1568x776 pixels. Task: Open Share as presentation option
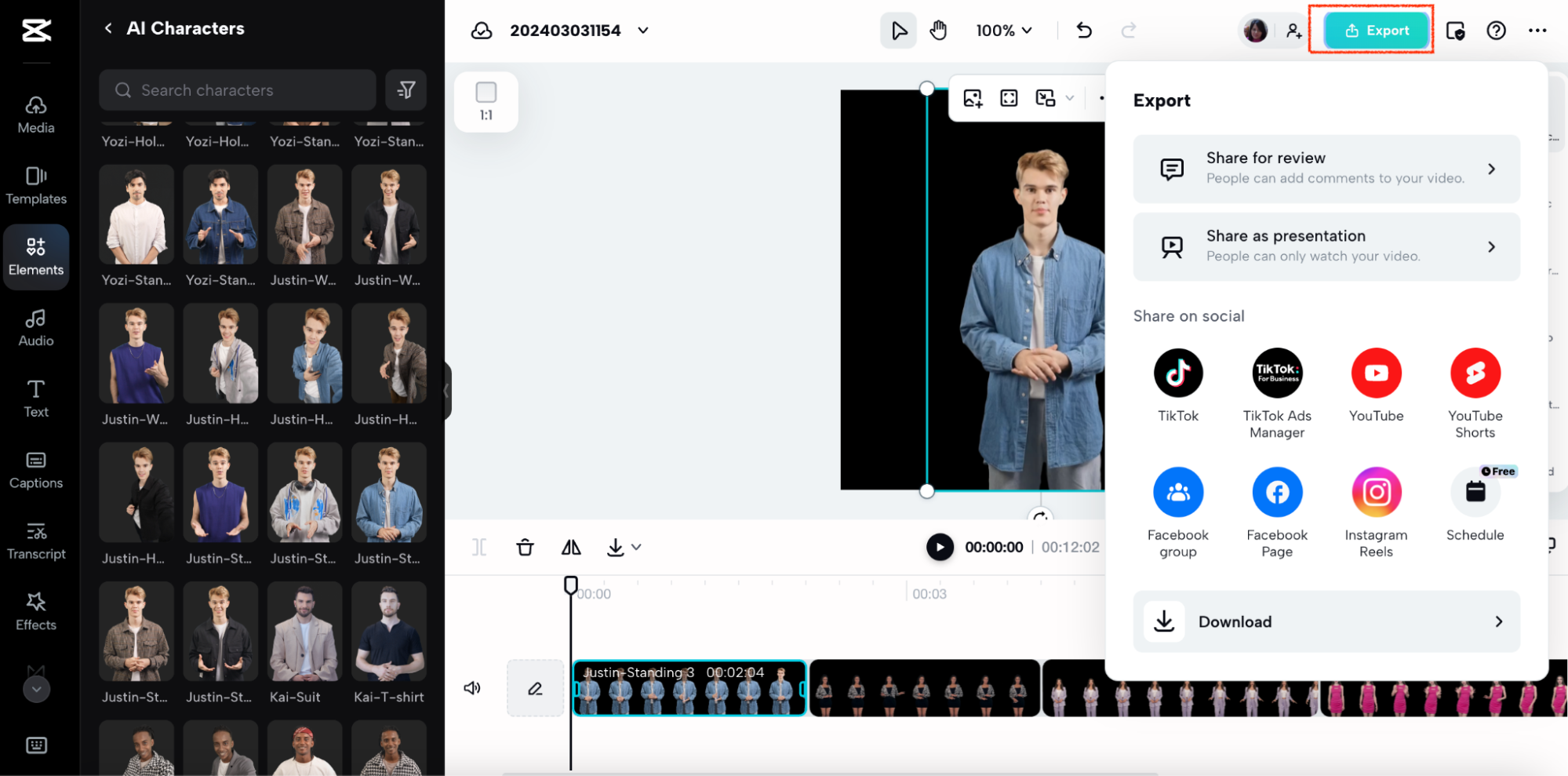[1326, 247]
